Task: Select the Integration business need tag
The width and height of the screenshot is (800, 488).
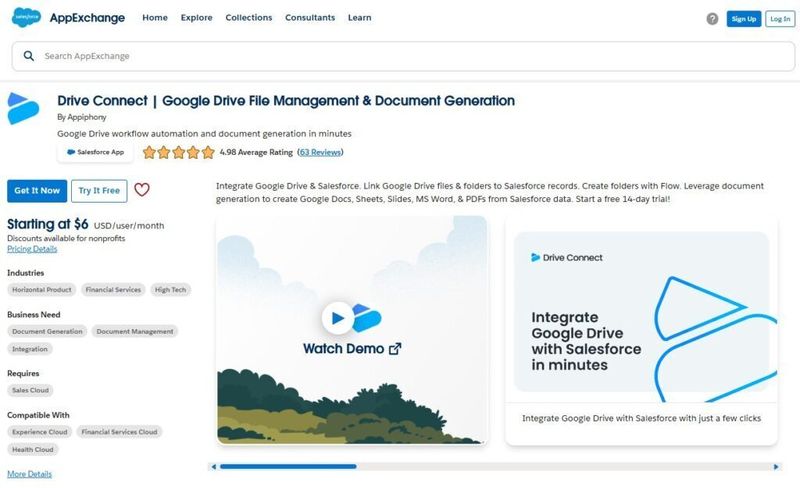Action: pos(30,349)
